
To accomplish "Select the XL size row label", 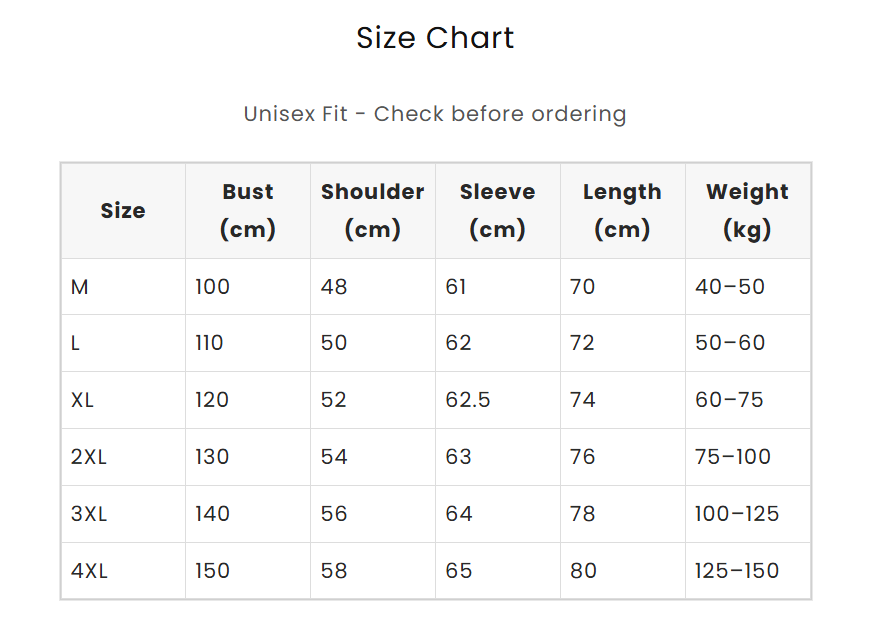I will 83,400.
